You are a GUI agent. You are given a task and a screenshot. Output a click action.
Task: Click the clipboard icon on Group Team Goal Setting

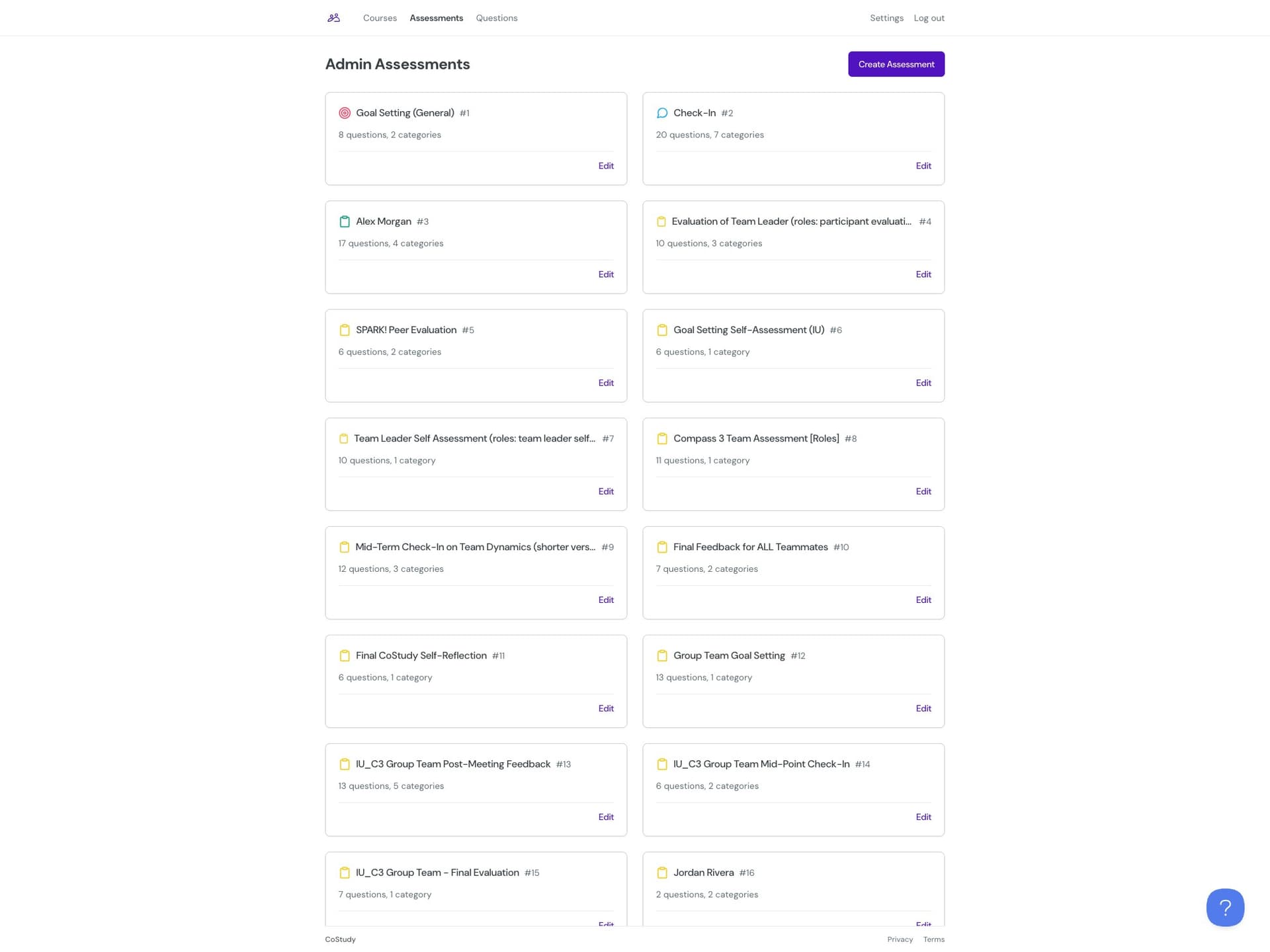(662, 655)
